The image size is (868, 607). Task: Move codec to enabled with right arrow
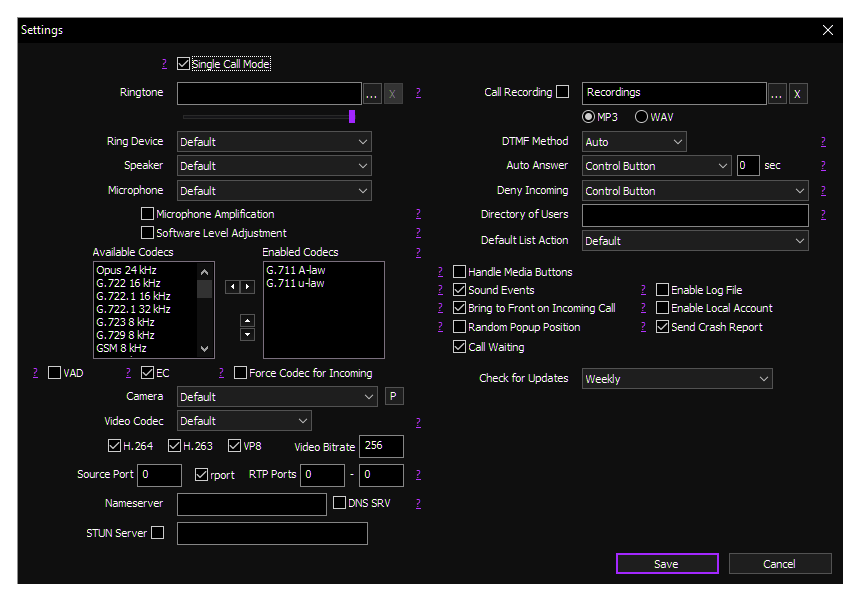tap(248, 287)
